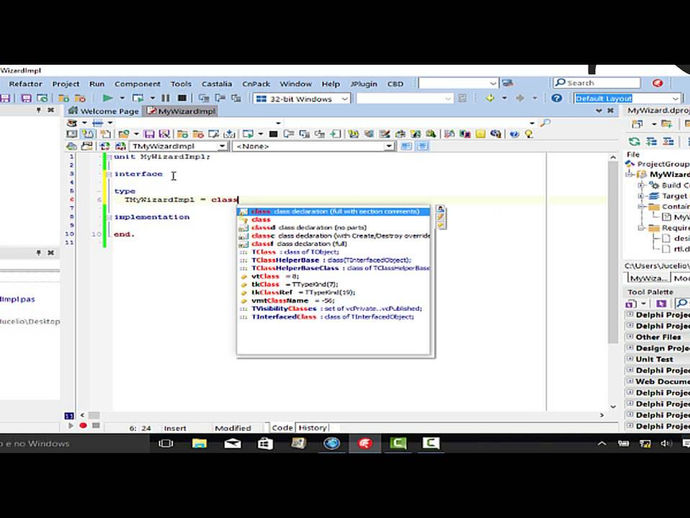This screenshot has width=690, height=518.
Task: Collapse the code fold at the interface line
Action: [108, 174]
